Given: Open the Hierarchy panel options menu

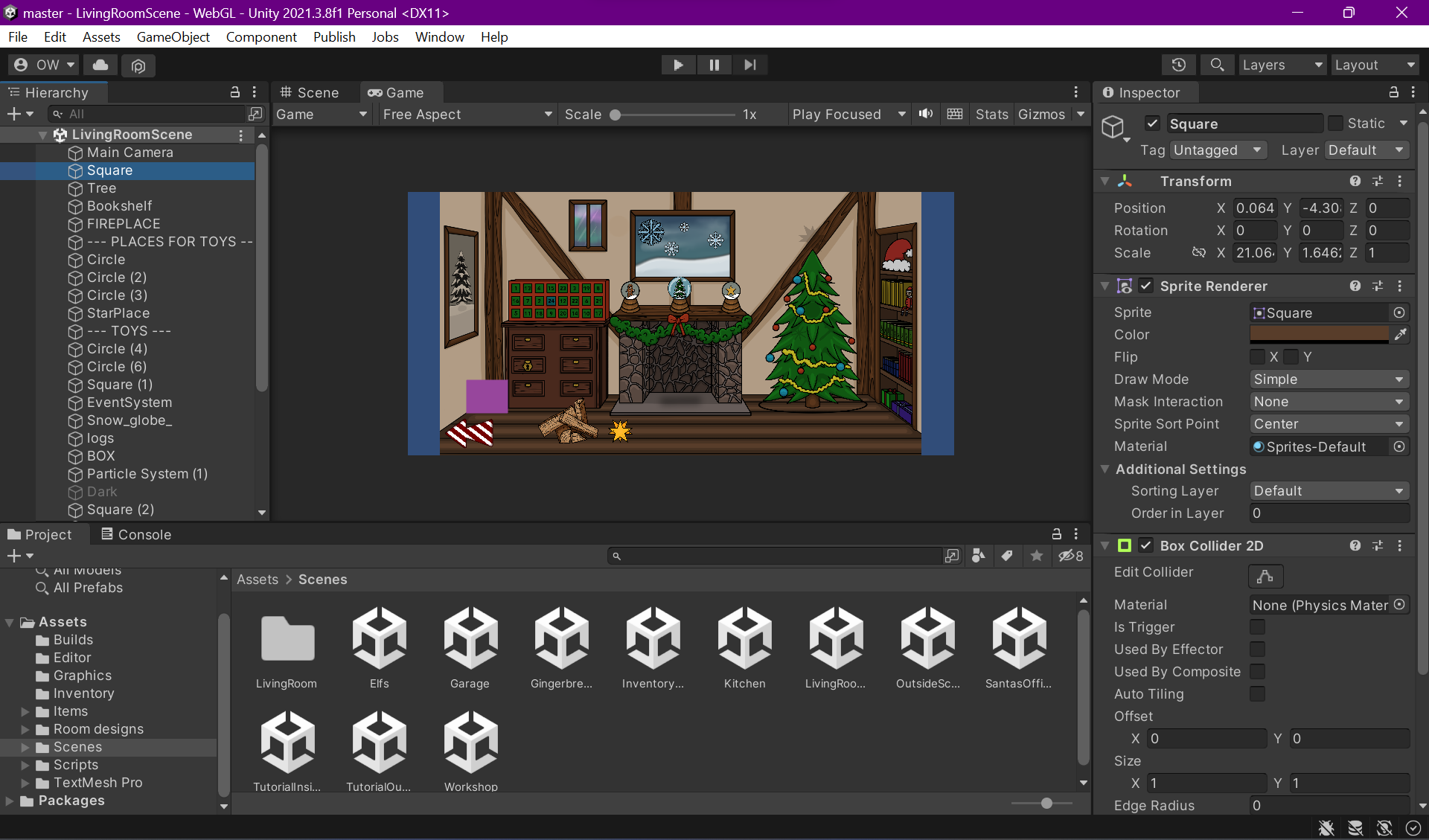Looking at the screenshot, I should 255,92.
